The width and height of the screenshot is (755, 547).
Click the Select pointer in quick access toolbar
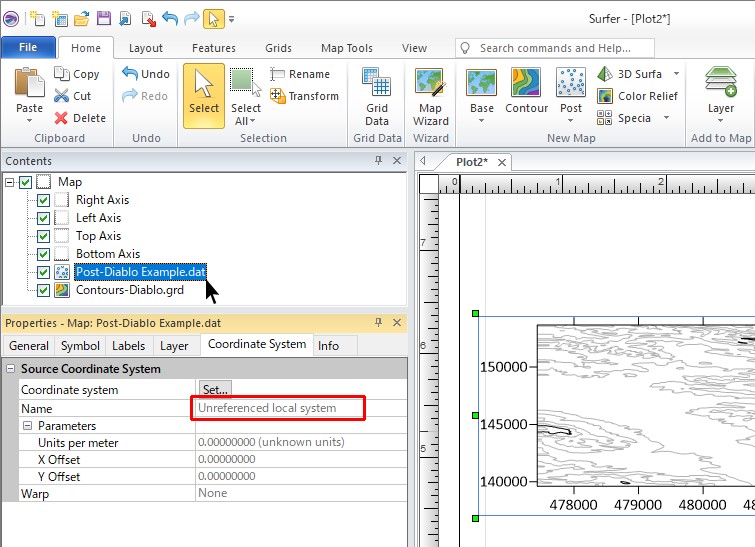pos(213,19)
